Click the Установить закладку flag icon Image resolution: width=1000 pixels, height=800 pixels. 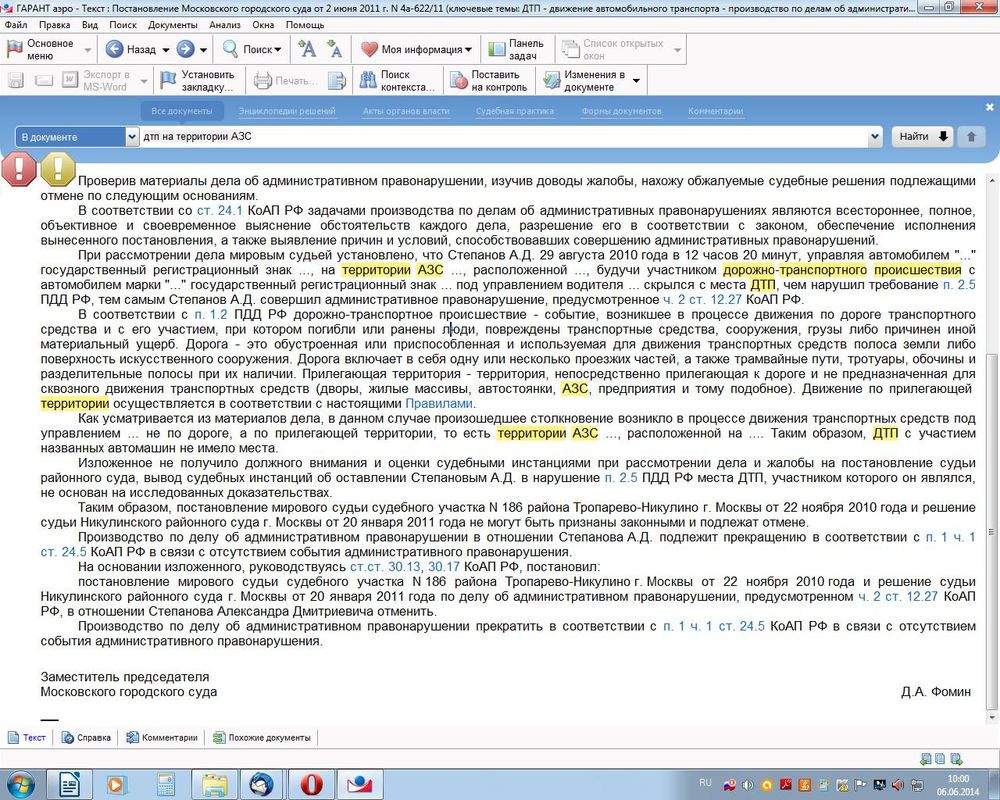pyautogui.click(x=167, y=81)
